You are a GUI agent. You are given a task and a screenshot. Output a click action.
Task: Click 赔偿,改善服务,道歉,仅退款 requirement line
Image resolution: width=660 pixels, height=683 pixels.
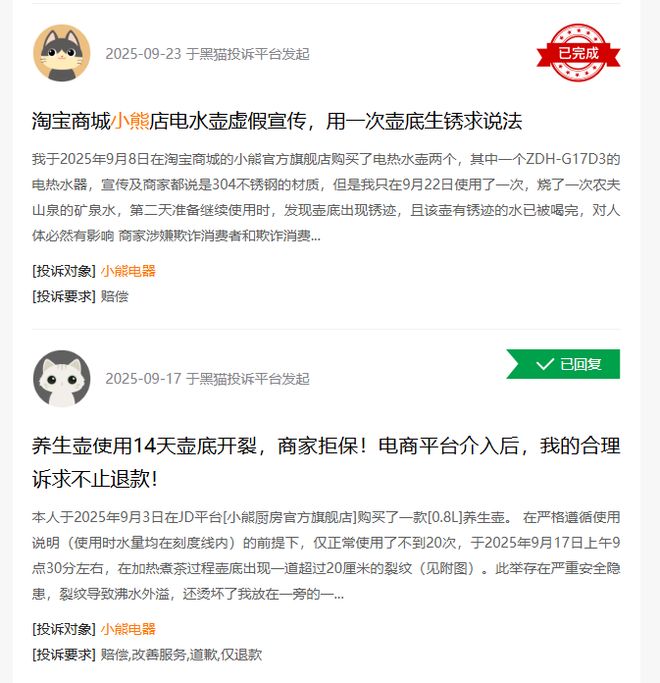click(181, 655)
